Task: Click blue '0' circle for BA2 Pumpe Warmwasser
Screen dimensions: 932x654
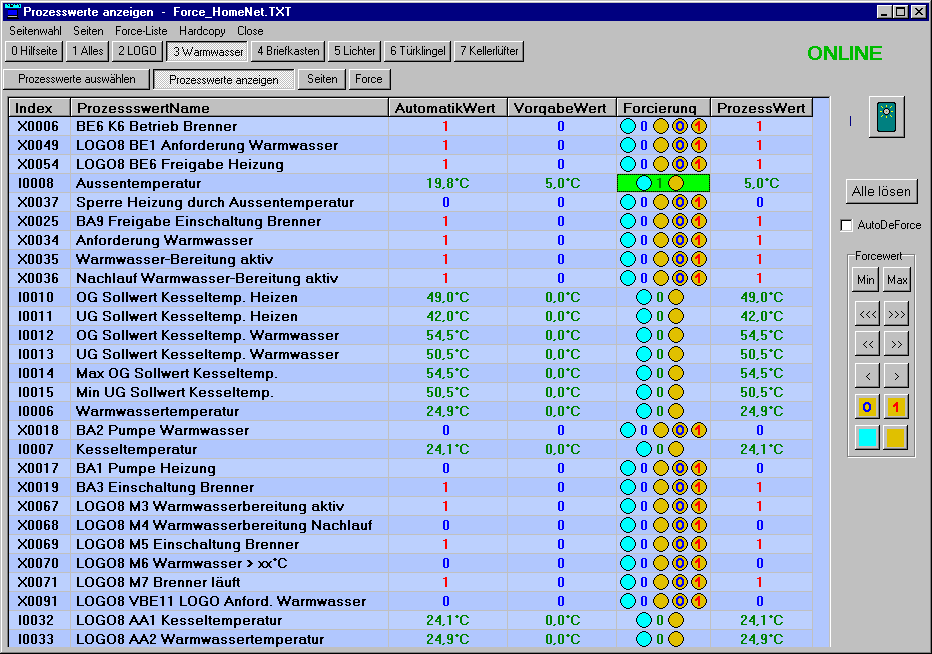Action: (x=679, y=430)
